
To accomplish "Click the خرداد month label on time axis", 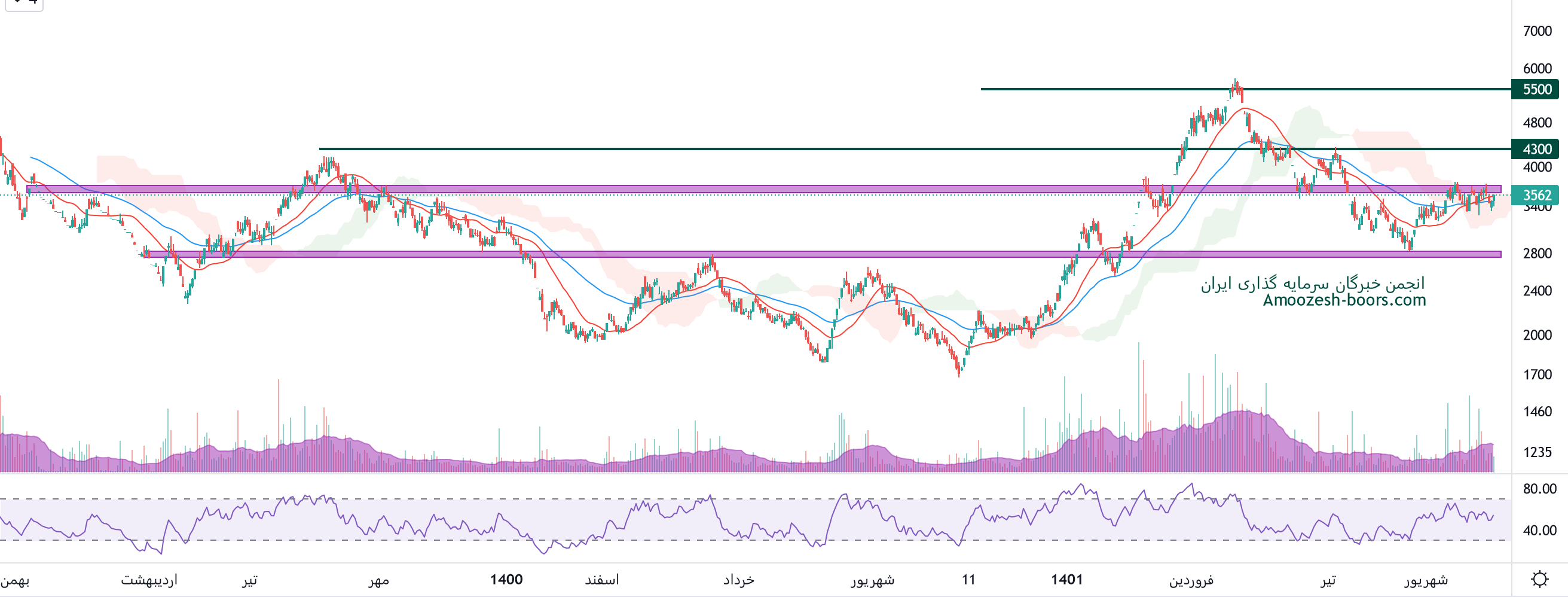I will point(738,580).
